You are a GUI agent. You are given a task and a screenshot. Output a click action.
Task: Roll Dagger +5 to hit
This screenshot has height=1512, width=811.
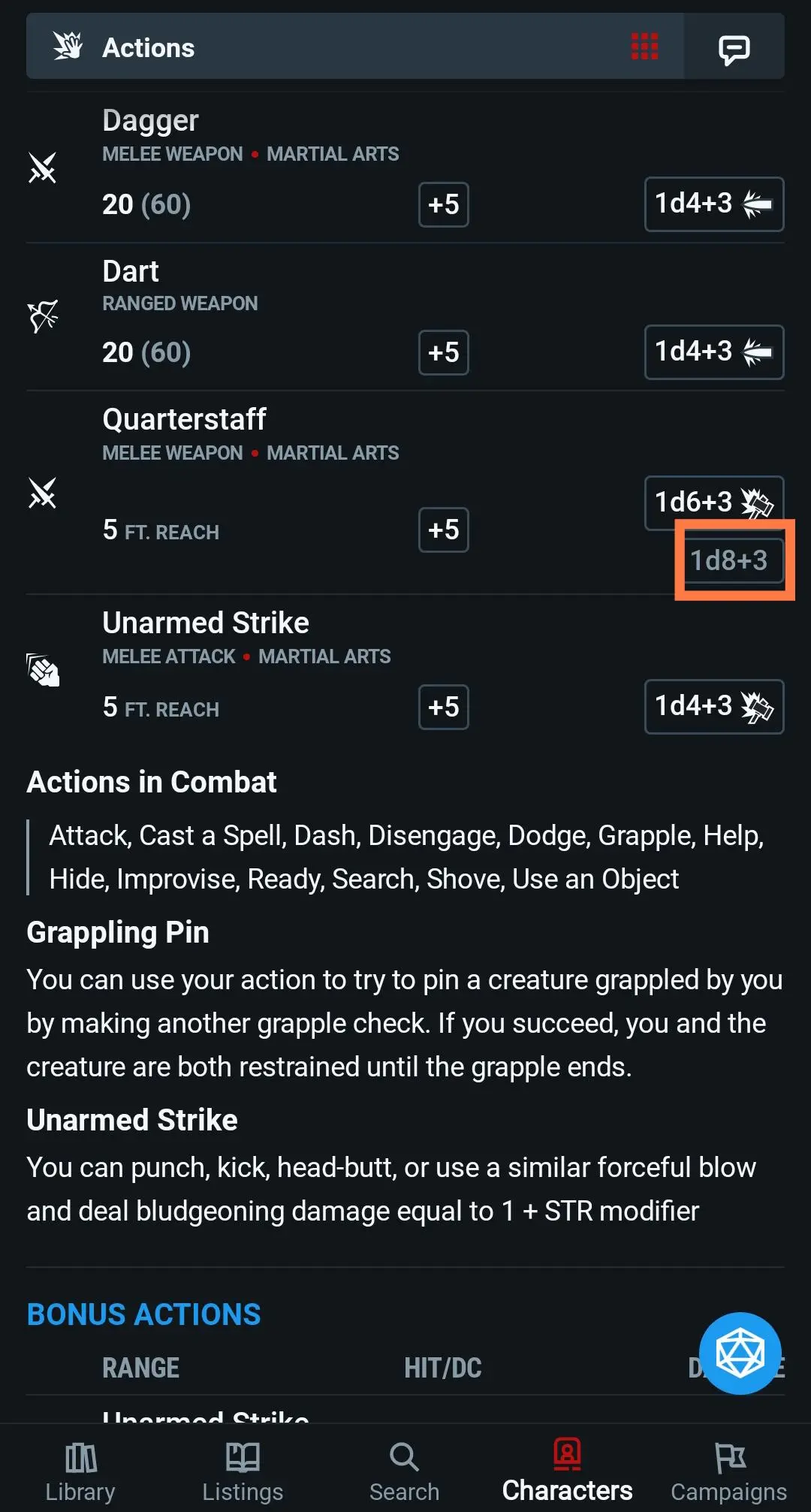click(x=443, y=204)
